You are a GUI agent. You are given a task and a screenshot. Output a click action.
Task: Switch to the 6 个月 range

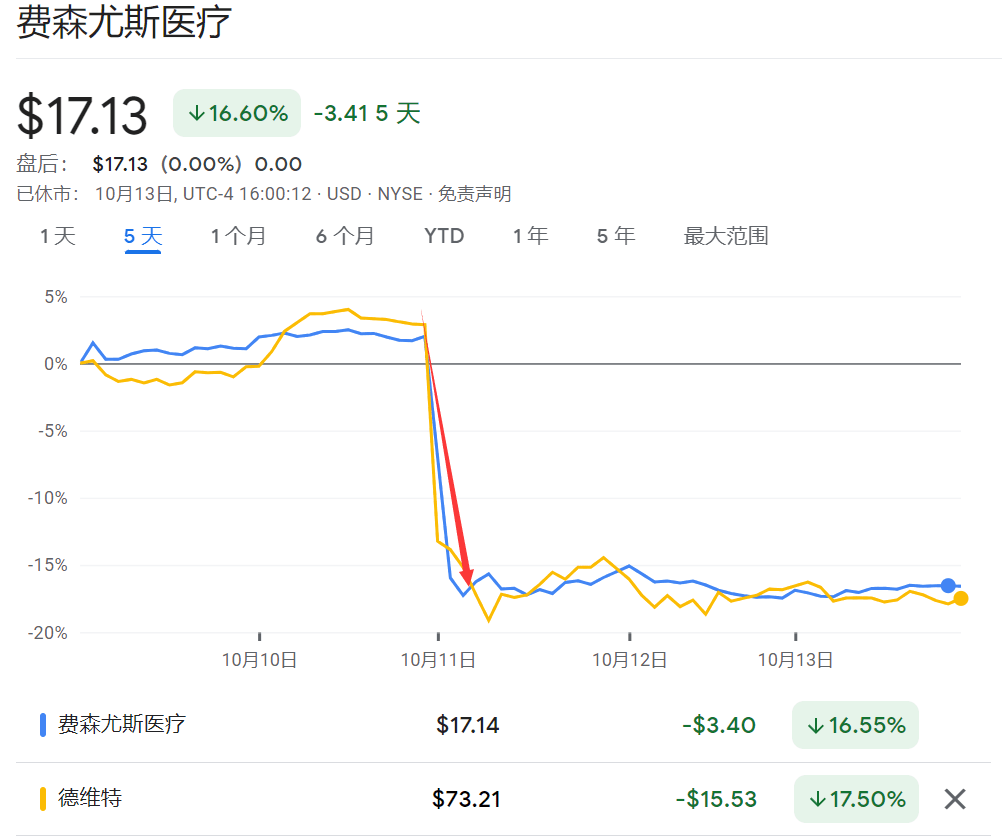click(345, 237)
